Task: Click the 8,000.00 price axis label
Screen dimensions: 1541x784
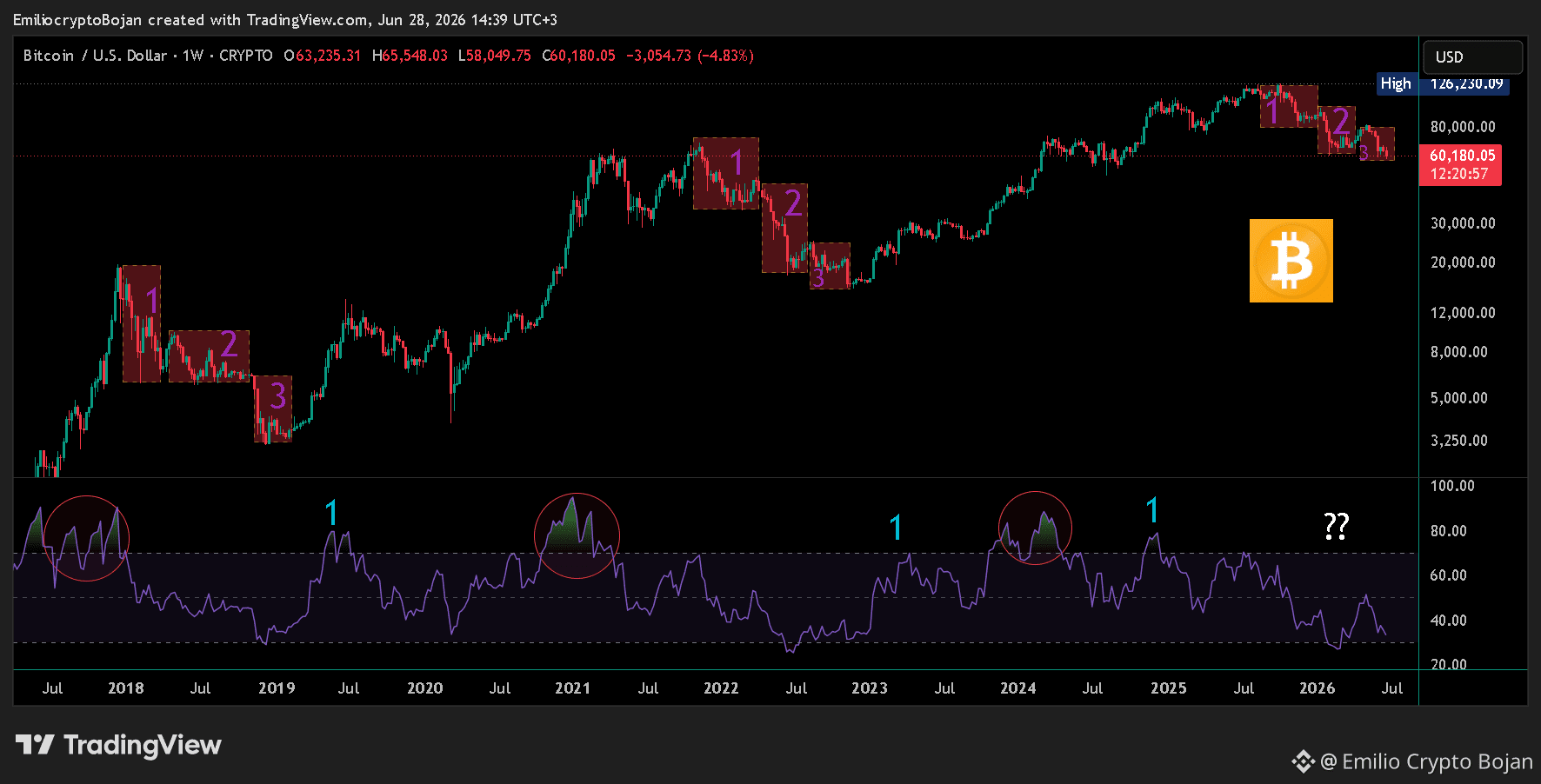Action: click(1459, 352)
